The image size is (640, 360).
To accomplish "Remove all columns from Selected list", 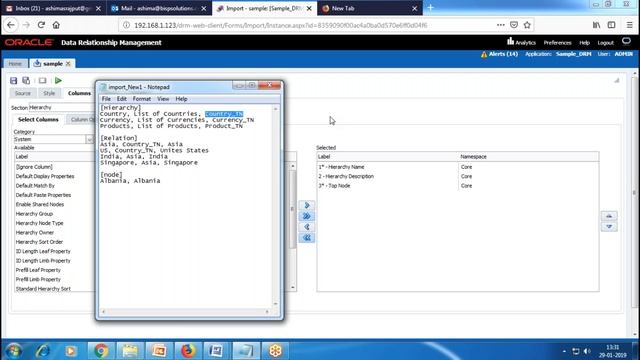I will [307, 238].
